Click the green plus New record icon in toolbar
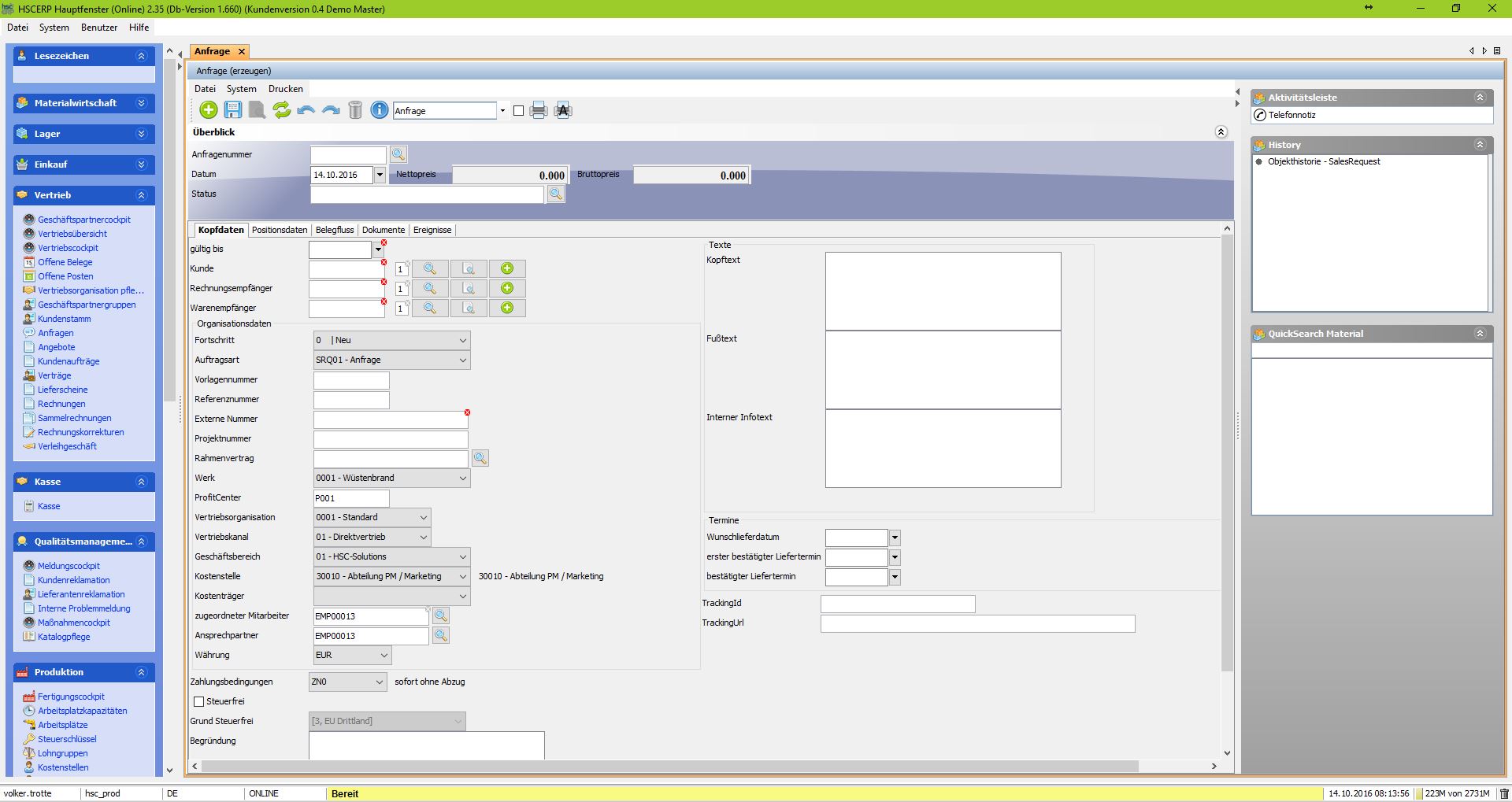1512x802 pixels. tap(209, 110)
